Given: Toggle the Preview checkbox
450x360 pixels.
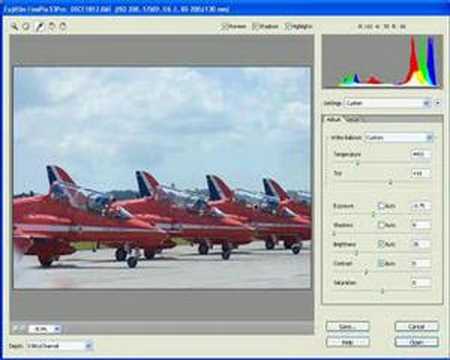Looking at the screenshot, I should [x=225, y=26].
